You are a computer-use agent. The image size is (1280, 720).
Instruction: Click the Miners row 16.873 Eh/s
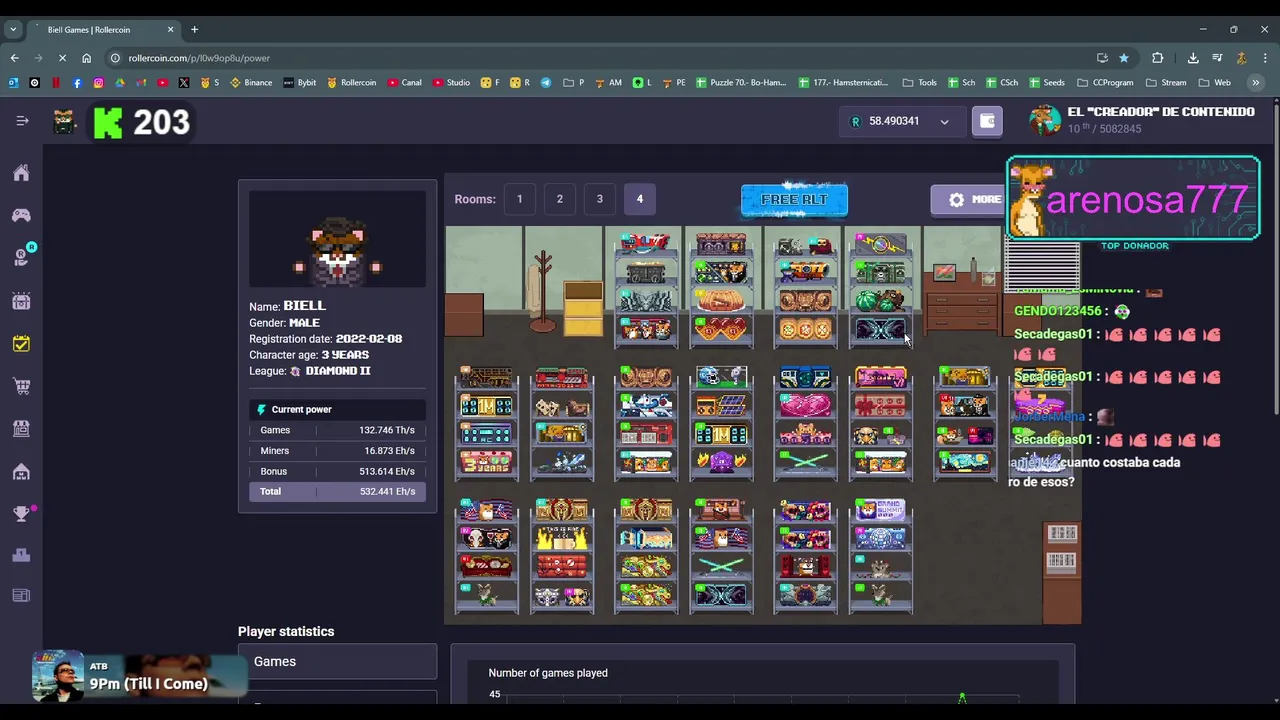click(x=337, y=451)
